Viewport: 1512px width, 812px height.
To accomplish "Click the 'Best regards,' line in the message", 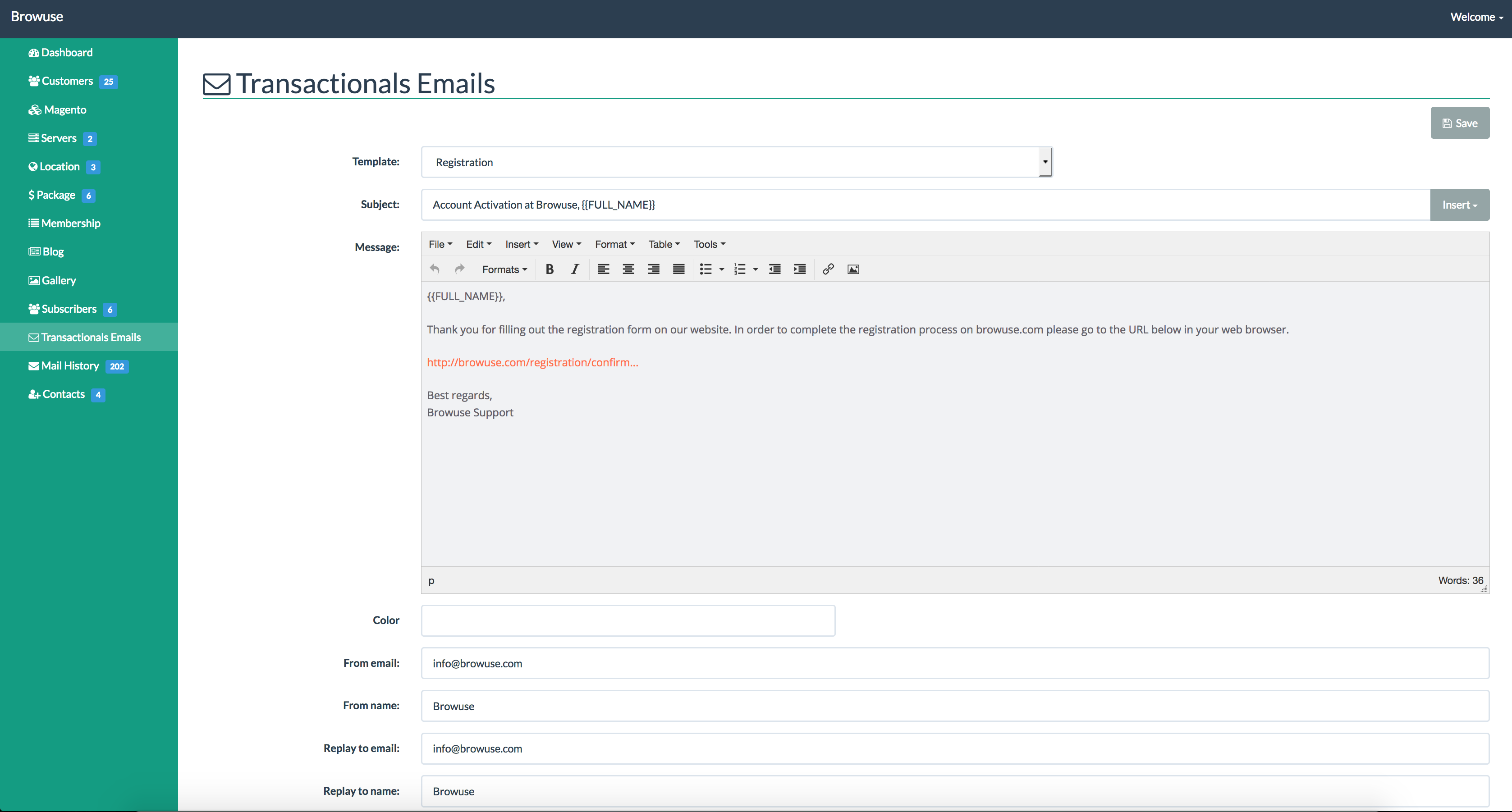I will (459, 396).
